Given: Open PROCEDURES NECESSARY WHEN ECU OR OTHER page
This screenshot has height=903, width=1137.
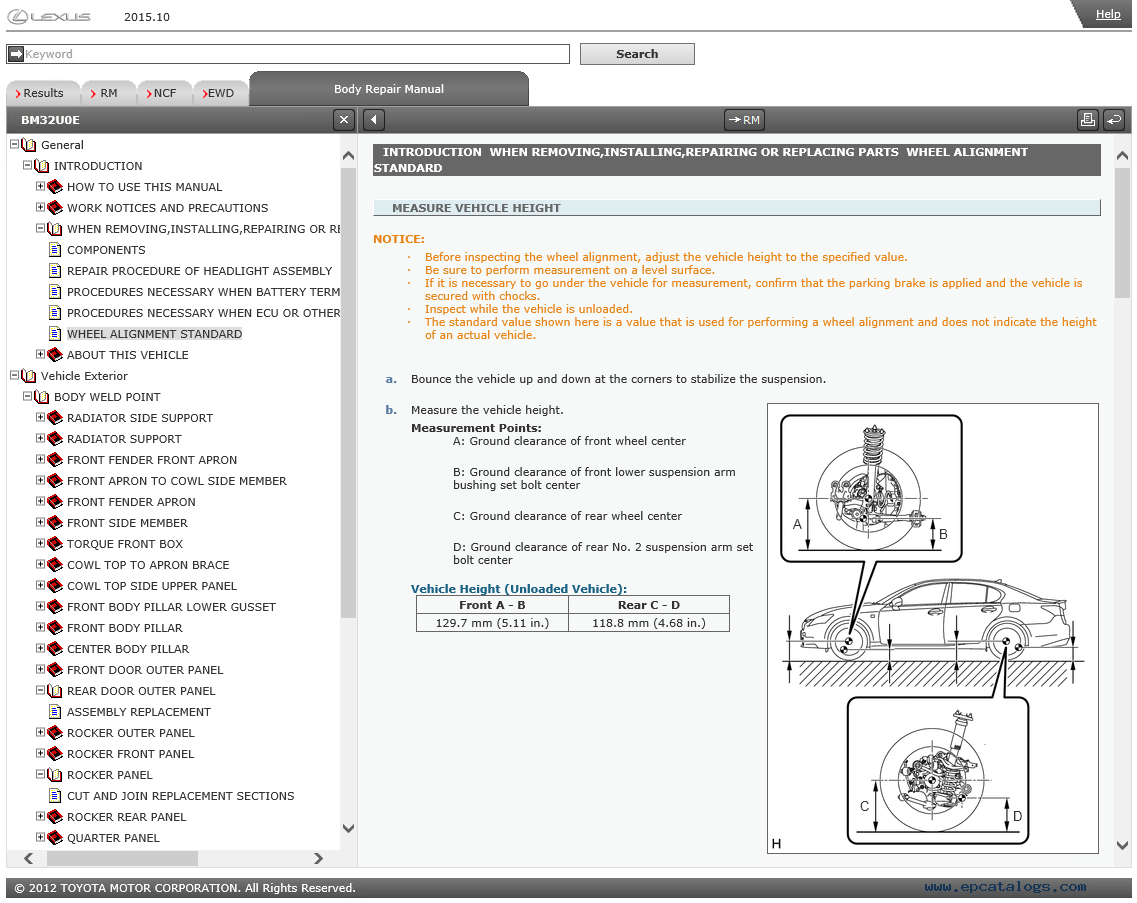Looking at the screenshot, I should pos(203,313).
